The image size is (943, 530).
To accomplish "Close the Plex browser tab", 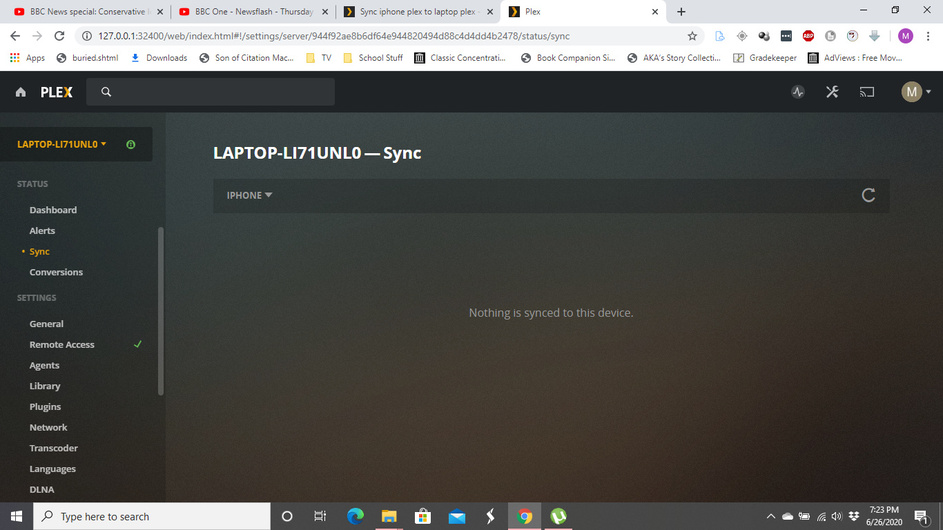I will pyautogui.click(x=655, y=11).
